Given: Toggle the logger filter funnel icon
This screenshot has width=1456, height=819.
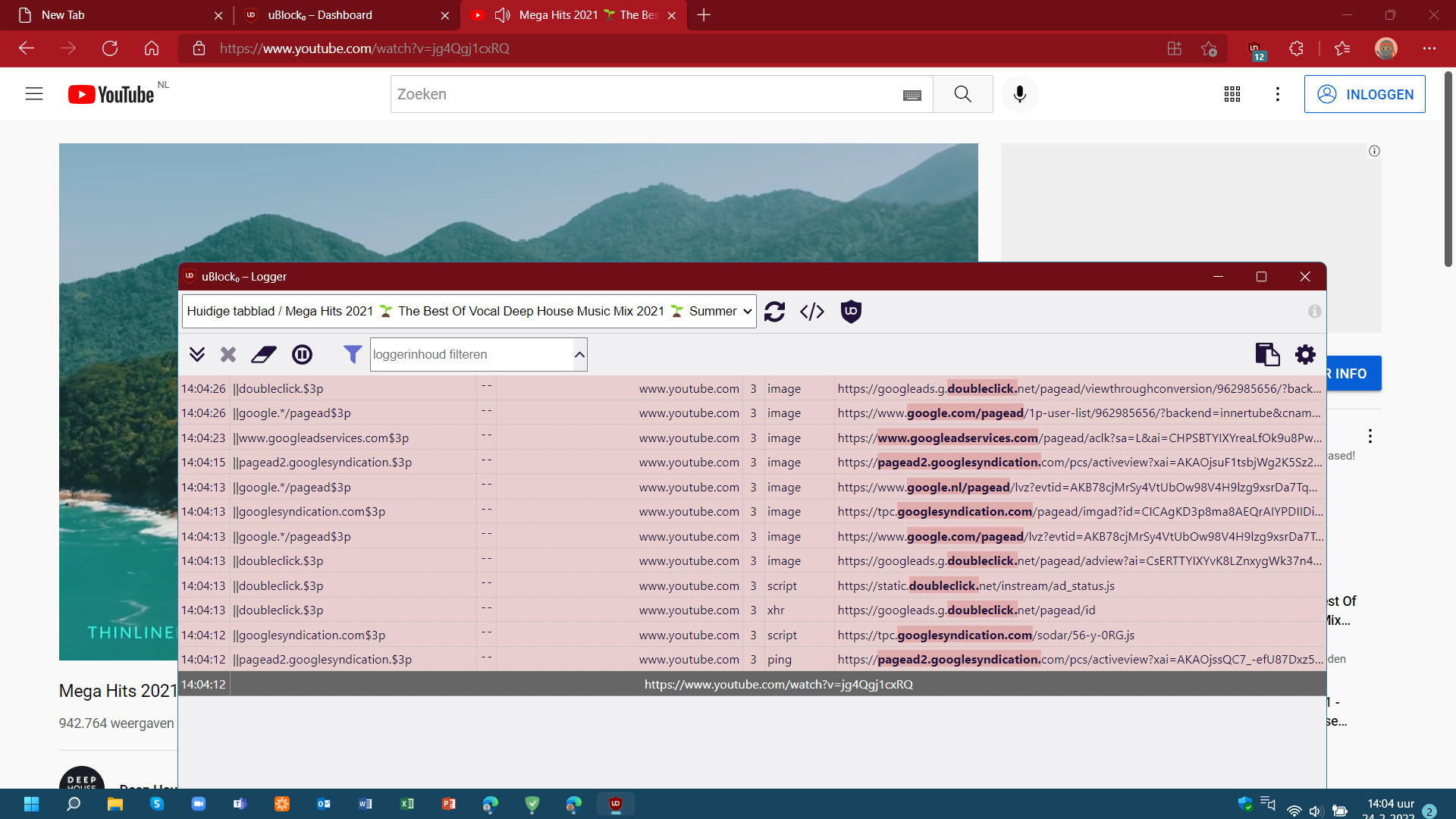Looking at the screenshot, I should pos(352,354).
